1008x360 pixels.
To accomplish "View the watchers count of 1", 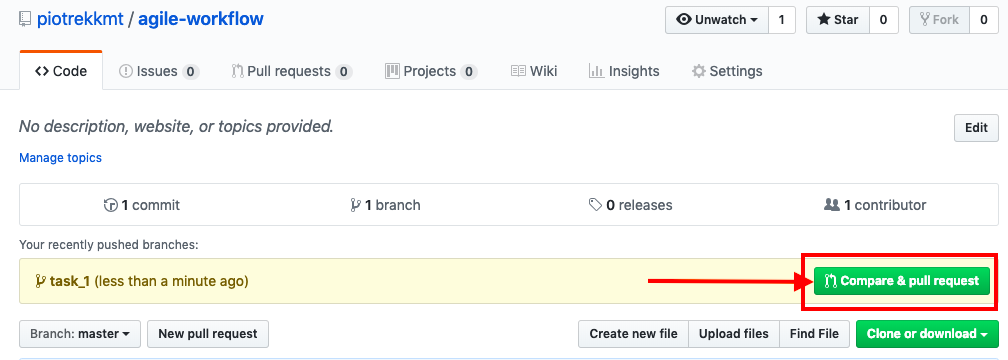I will coord(782,20).
